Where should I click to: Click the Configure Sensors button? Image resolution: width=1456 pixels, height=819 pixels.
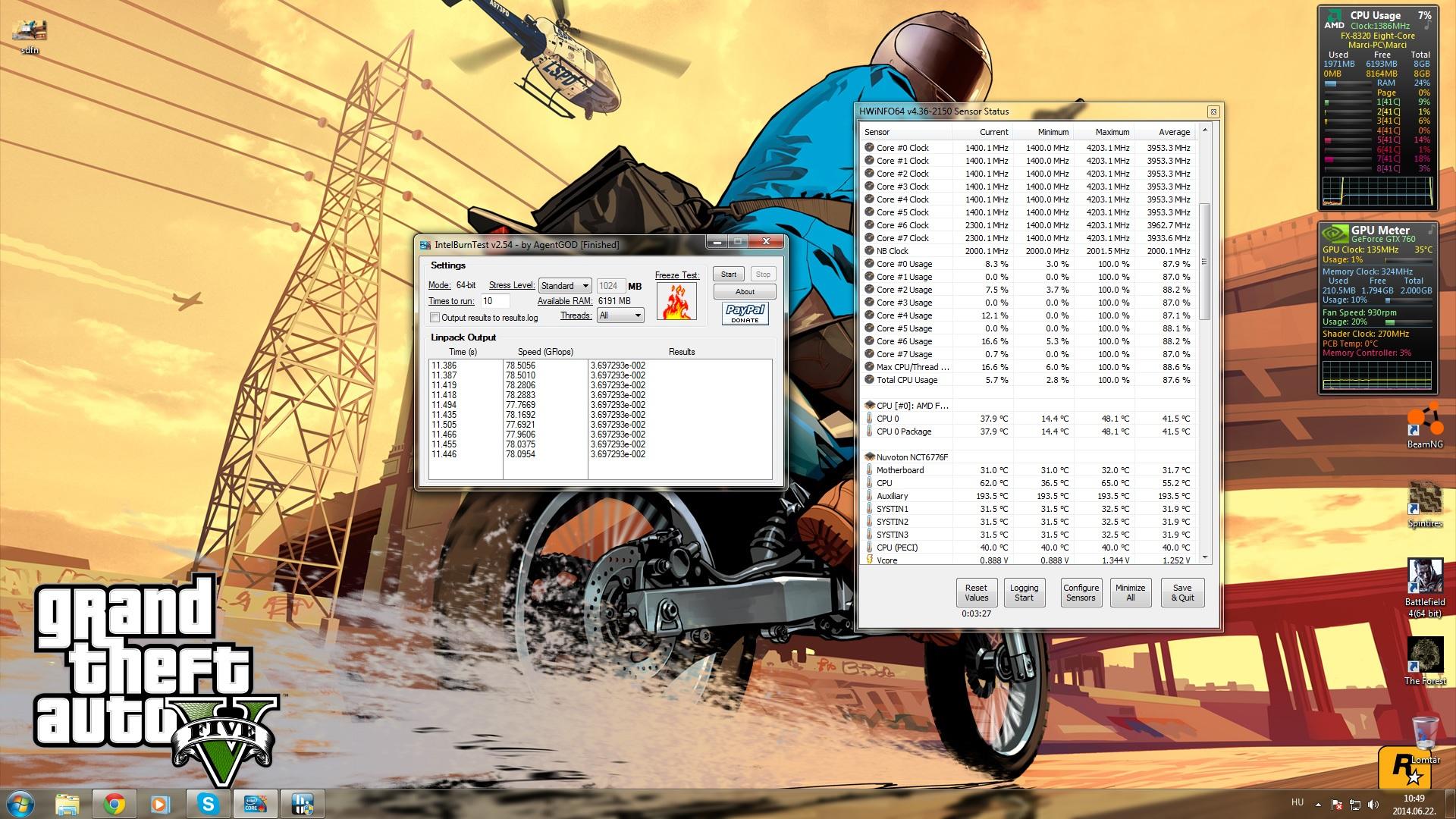1081,592
